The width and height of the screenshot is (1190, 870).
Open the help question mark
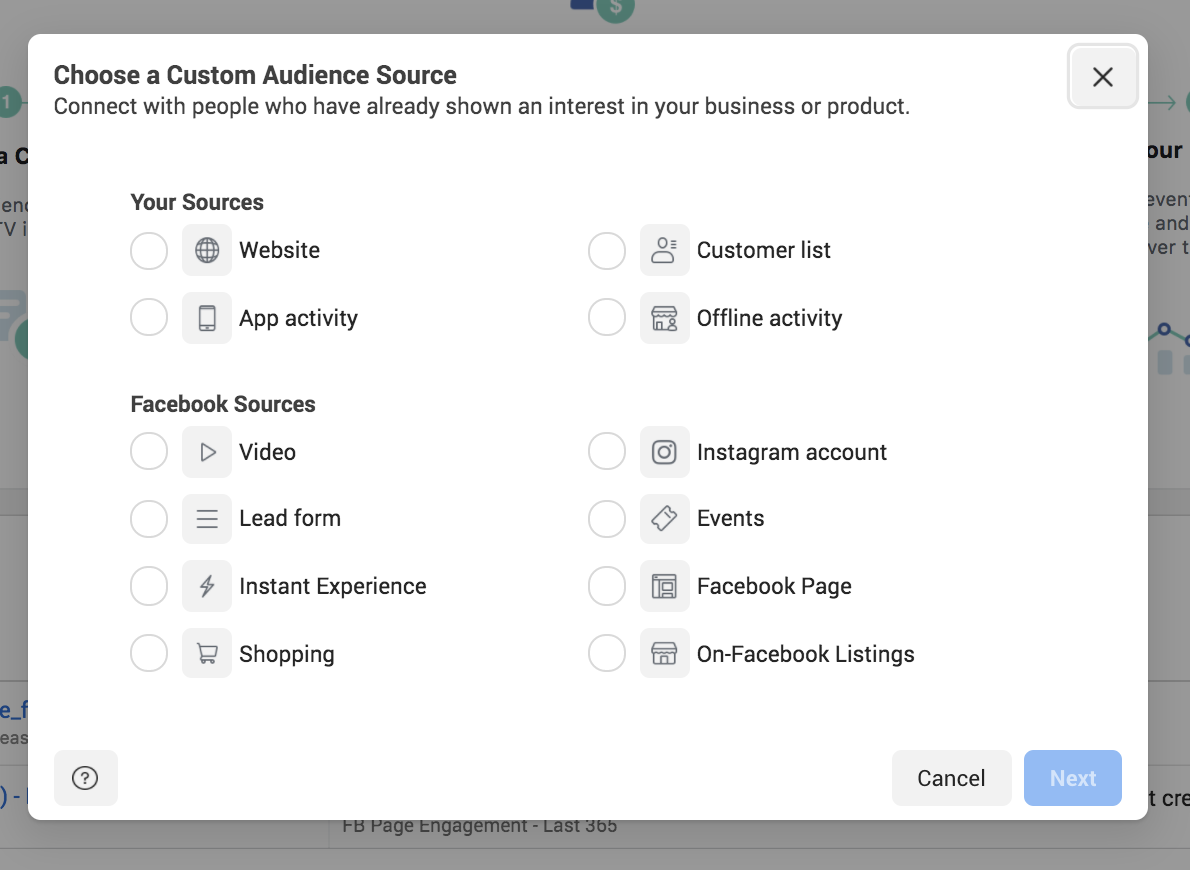pos(85,778)
